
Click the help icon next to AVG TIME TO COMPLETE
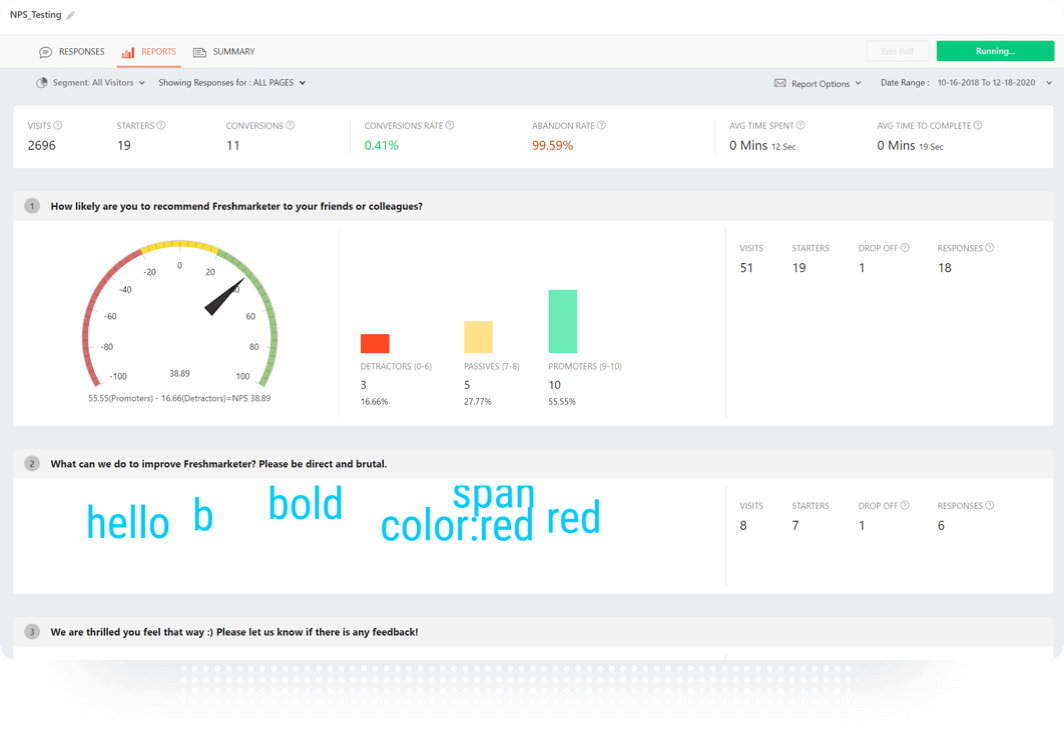click(x=978, y=126)
